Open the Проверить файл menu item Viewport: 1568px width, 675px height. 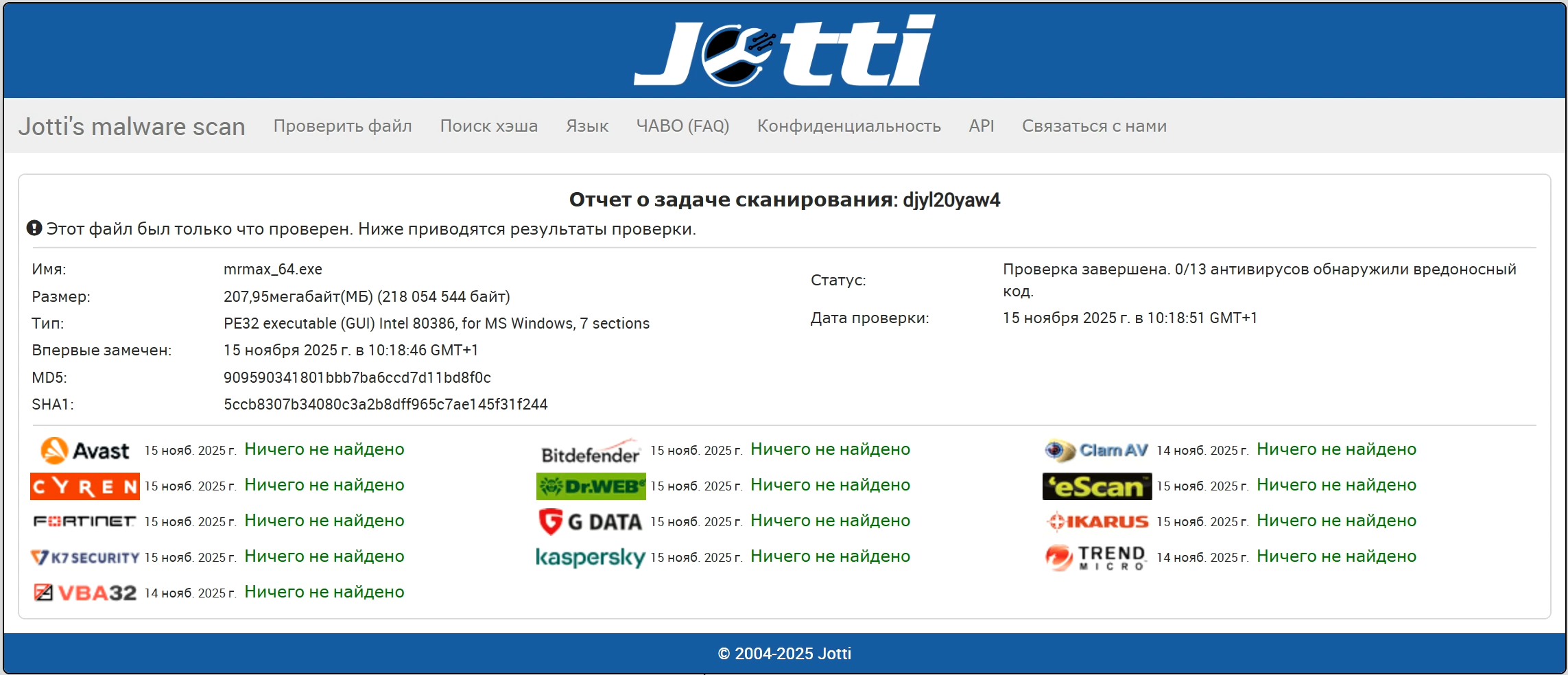342,126
